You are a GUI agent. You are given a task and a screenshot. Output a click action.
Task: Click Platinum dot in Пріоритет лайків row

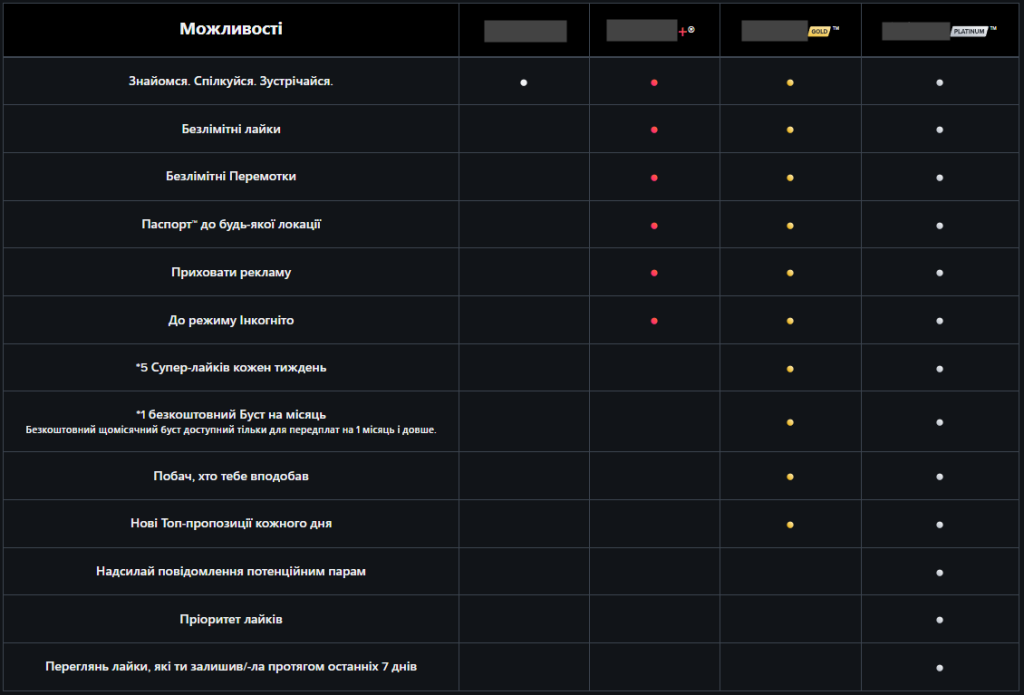[940, 620]
